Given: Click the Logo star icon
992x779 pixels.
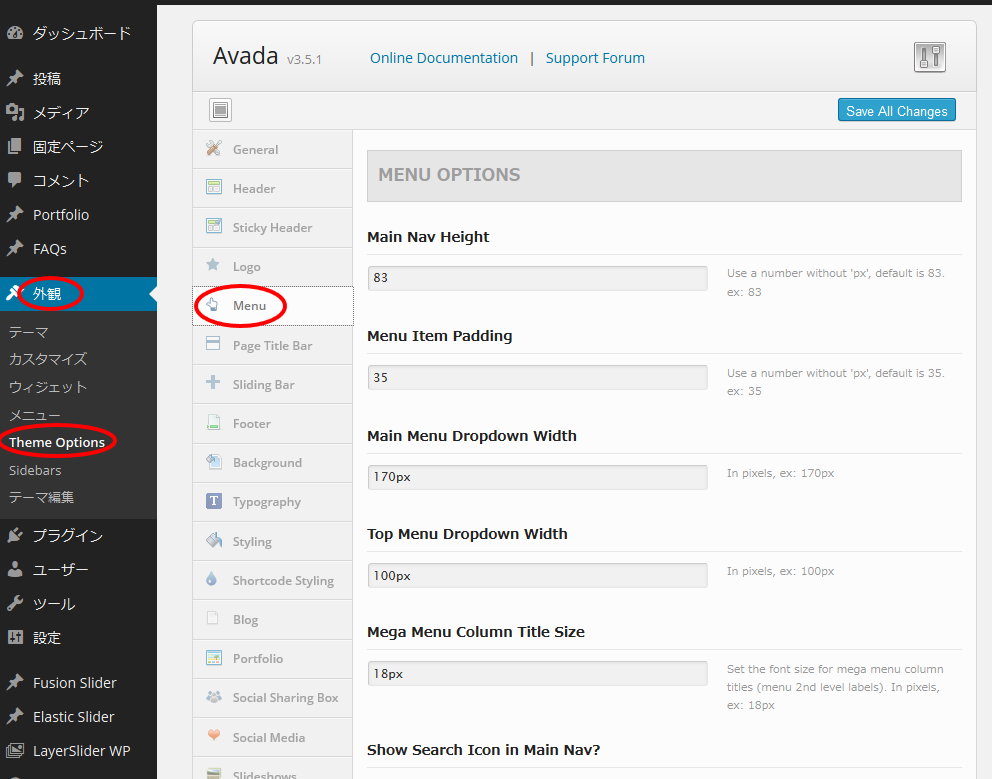Looking at the screenshot, I should point(213,266).
